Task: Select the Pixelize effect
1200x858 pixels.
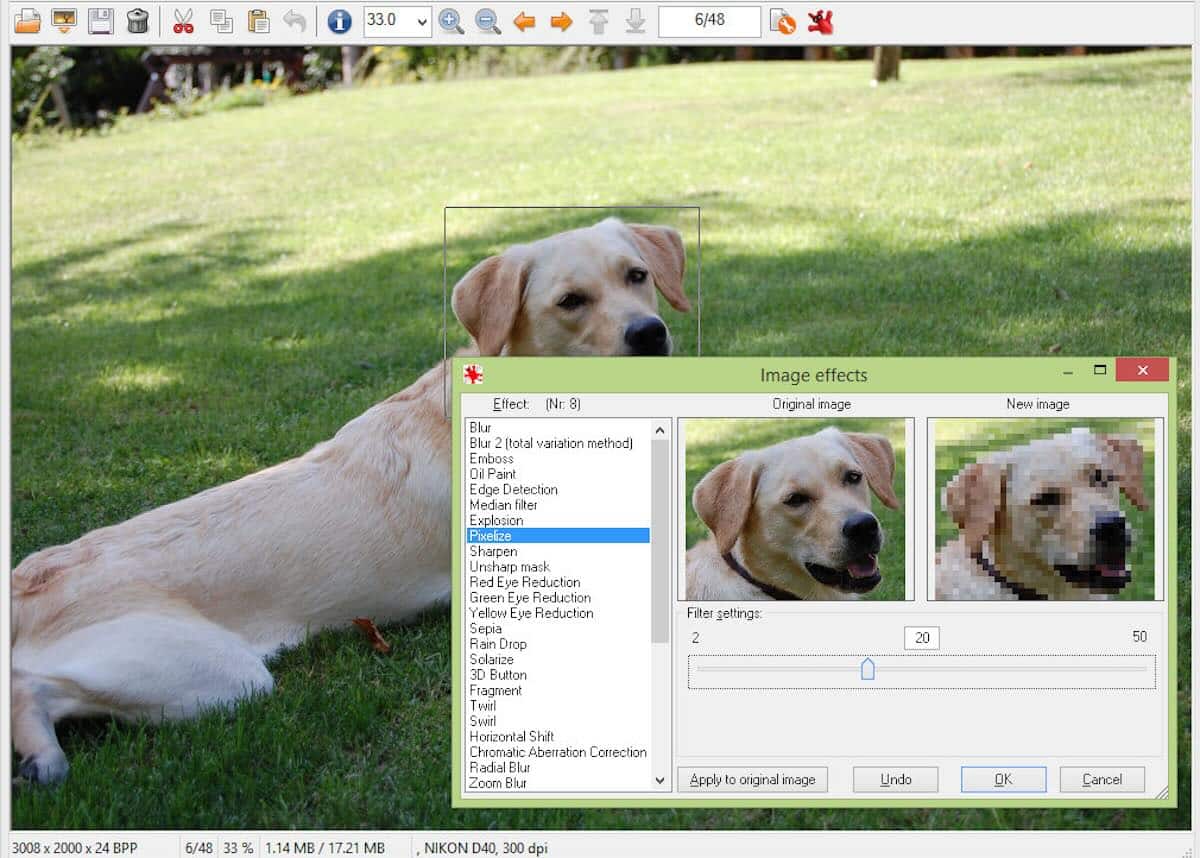Action: pos(558,536)
